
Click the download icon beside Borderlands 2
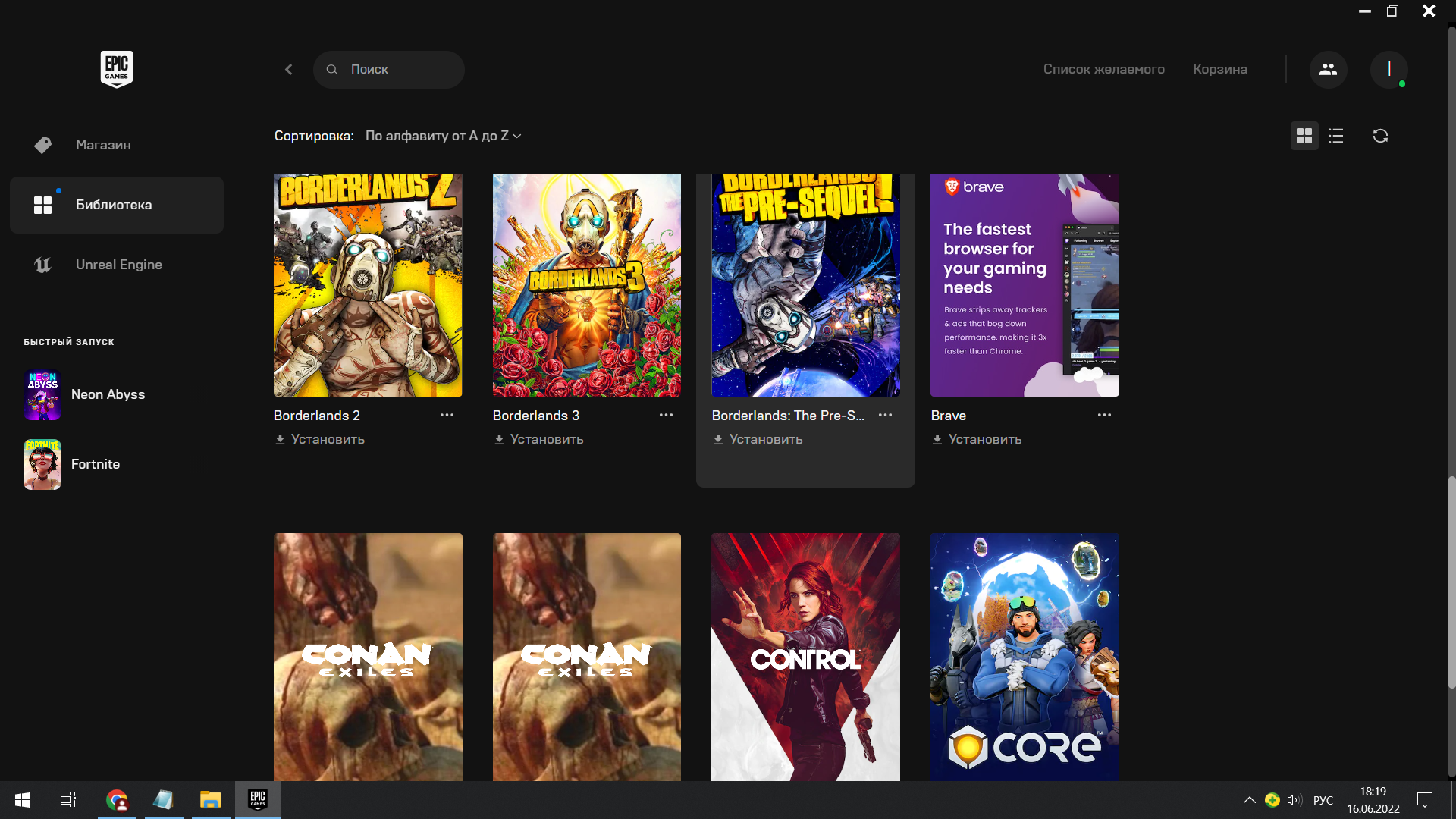(x=280, y=439)
